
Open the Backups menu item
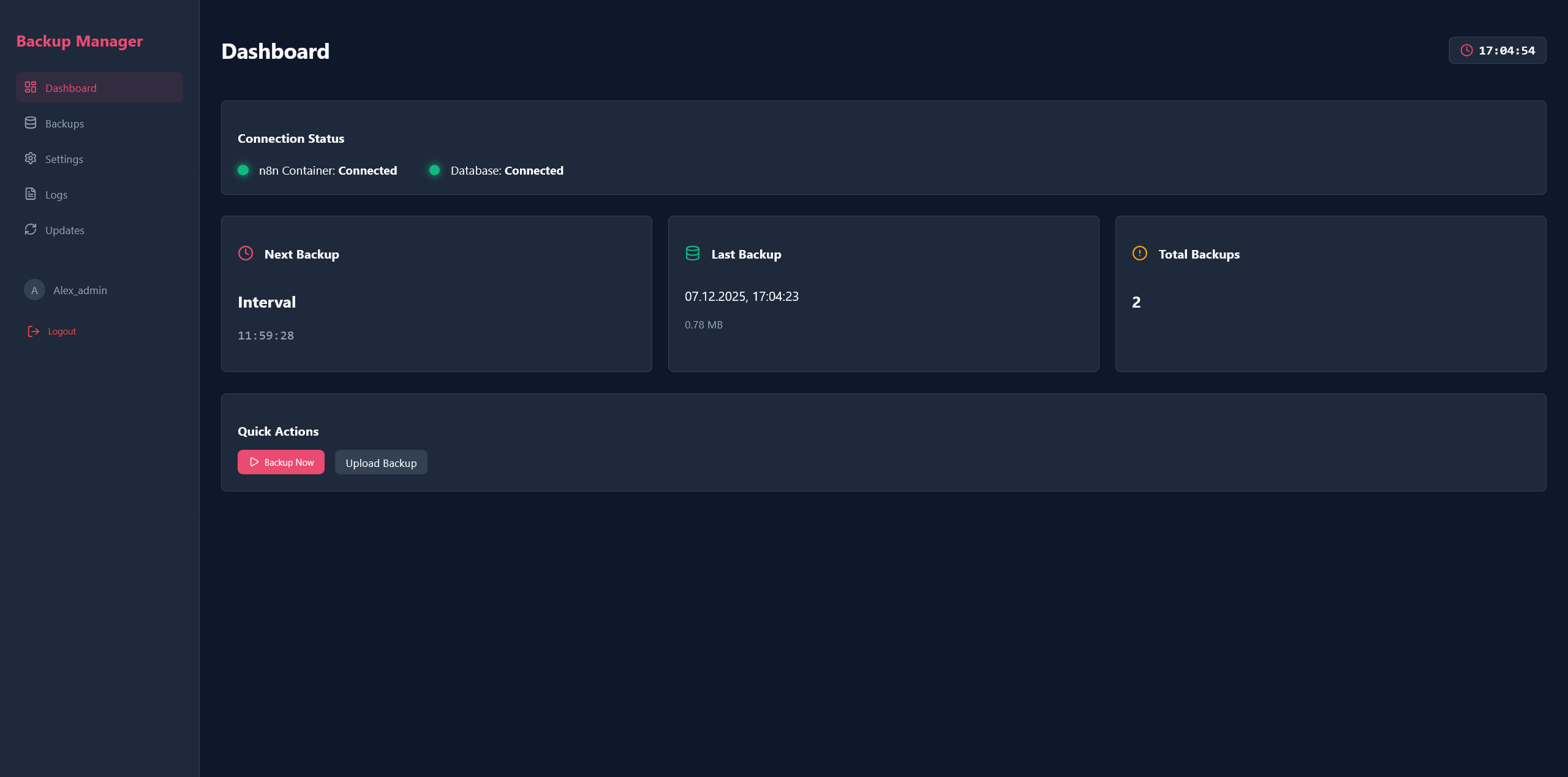point(64,124)
